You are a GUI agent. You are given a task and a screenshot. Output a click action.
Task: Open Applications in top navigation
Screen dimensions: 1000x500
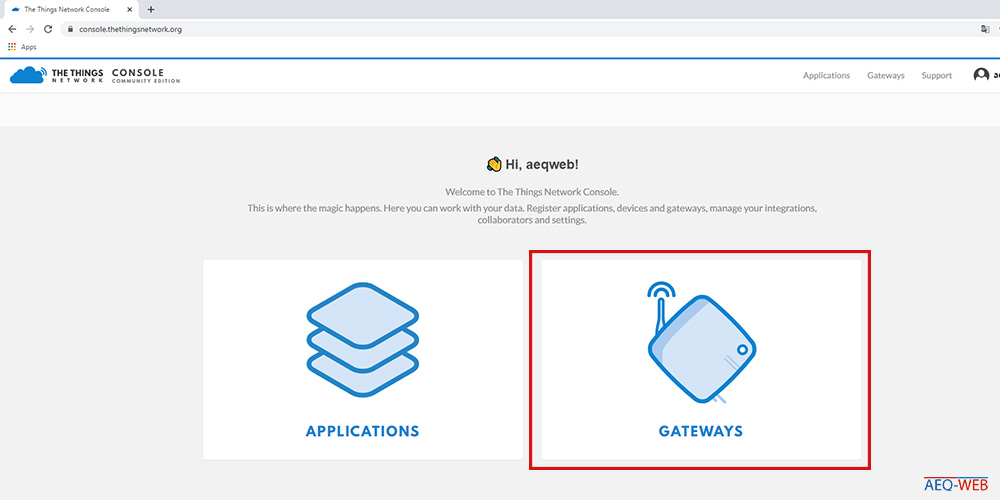(x=826, y=75)
